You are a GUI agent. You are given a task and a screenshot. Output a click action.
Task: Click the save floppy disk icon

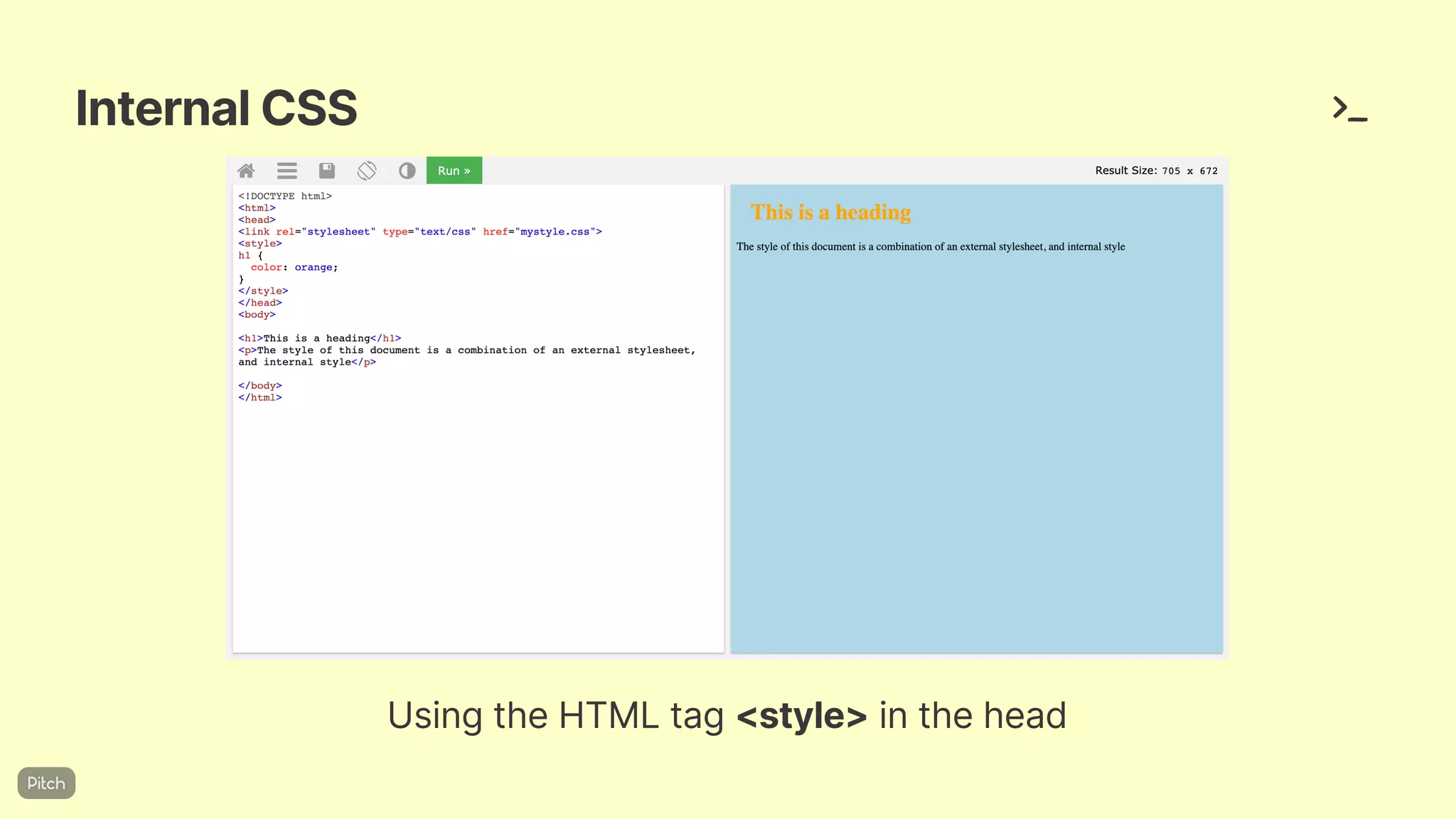tap(327, 171)
